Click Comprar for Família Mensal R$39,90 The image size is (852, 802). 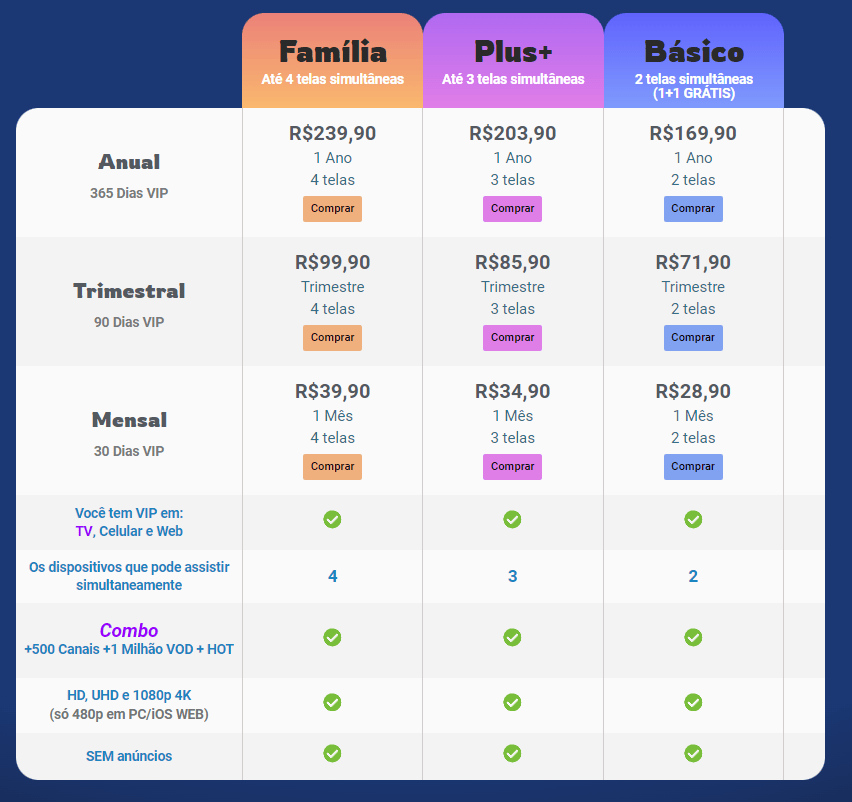coord(332,467)
